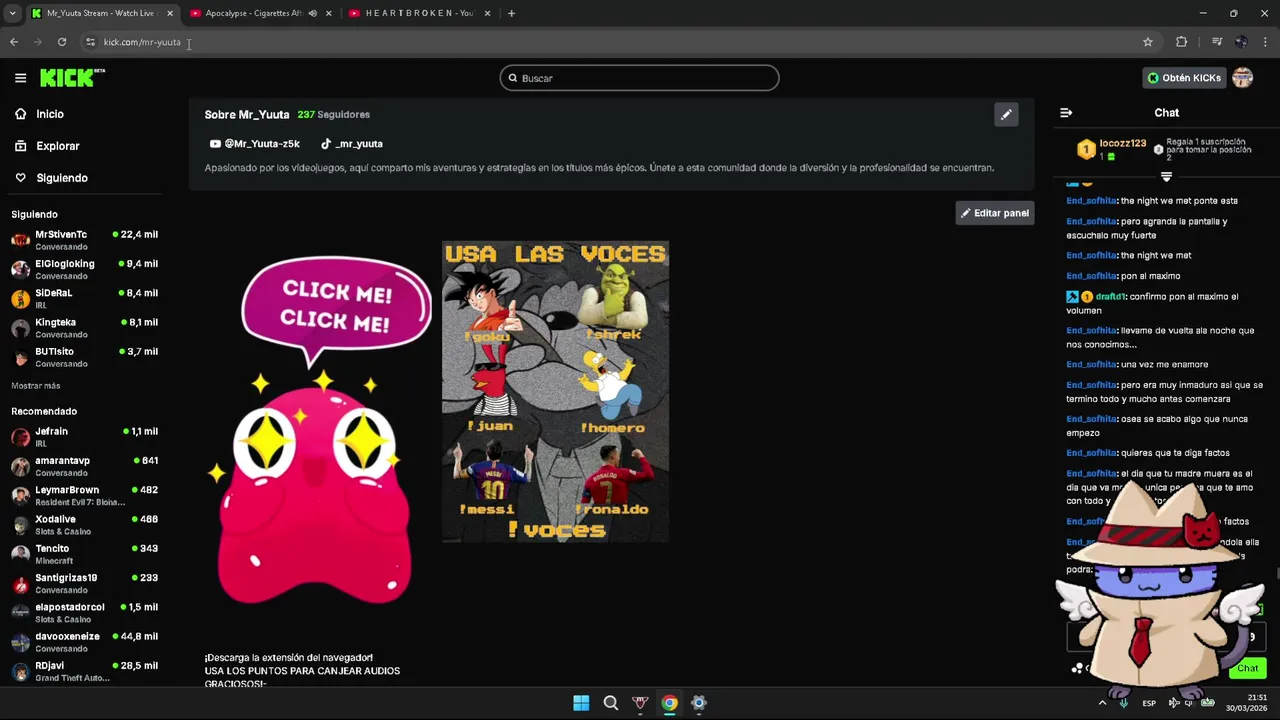Viewport: 1280px width, 720px height.
Task: Open Windows Start menu
Action: (x=581, y=703)
